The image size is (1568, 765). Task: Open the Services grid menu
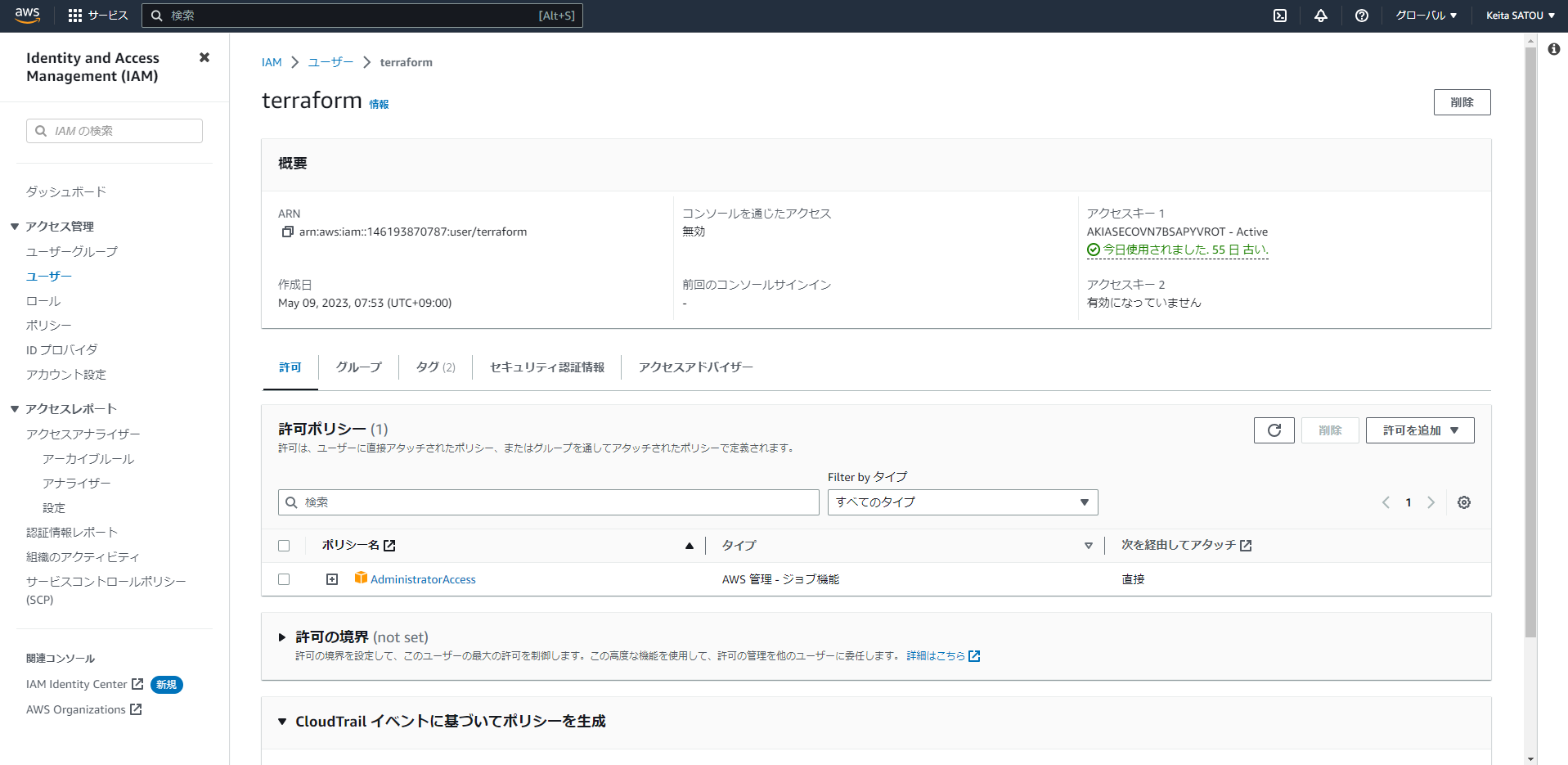point(98,16)
